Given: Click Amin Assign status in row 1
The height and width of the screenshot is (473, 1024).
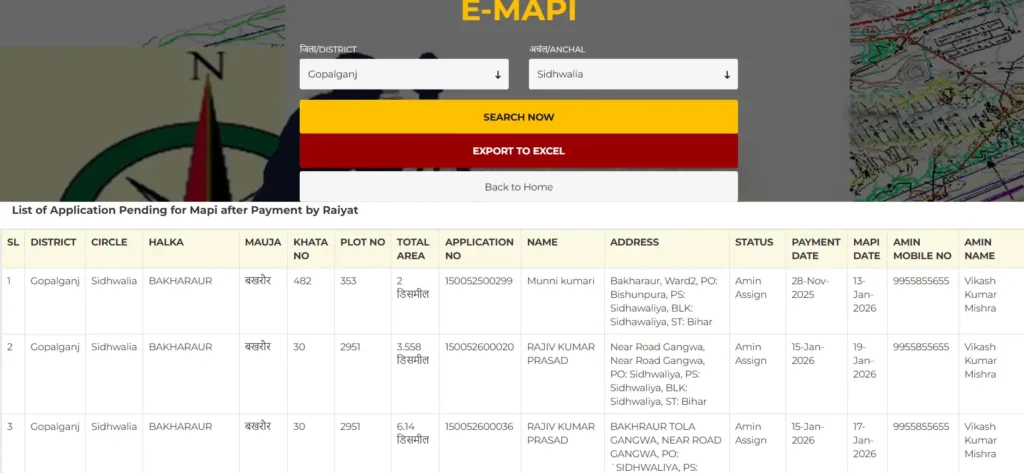Looking at the screenshot, I should point(750,287).
